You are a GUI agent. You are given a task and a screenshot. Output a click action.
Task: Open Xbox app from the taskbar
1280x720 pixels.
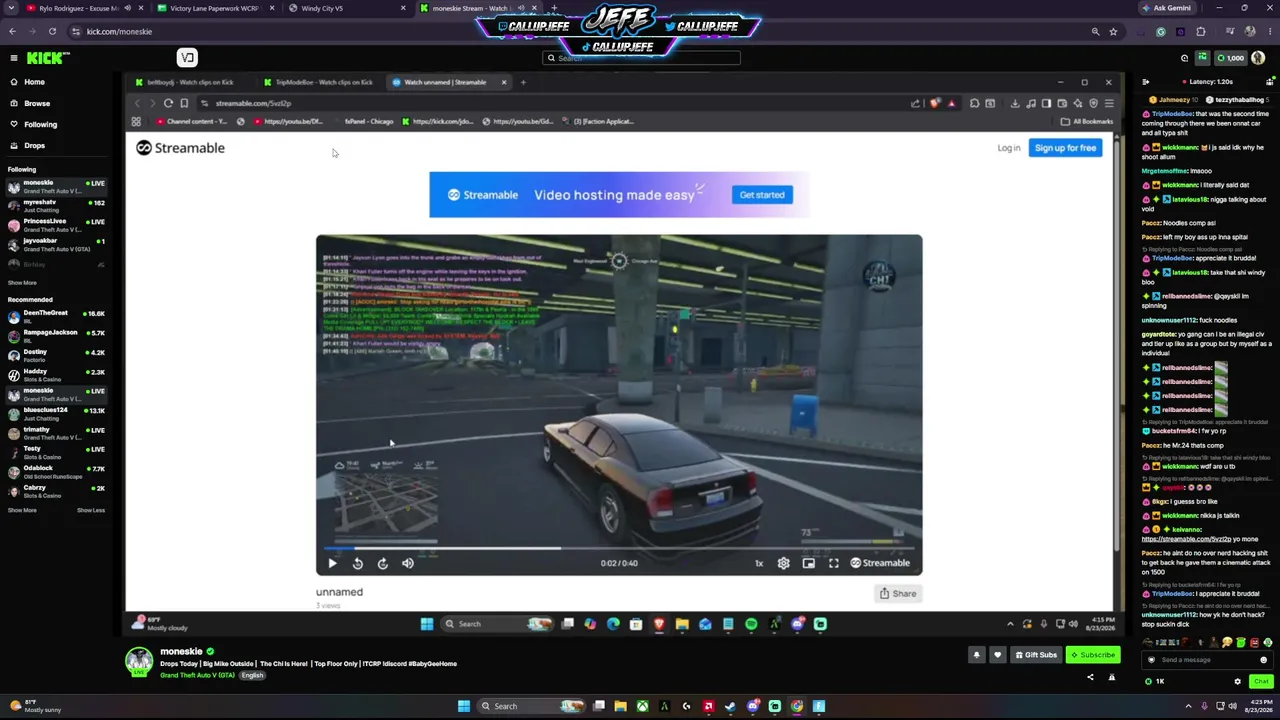(642, 706)
